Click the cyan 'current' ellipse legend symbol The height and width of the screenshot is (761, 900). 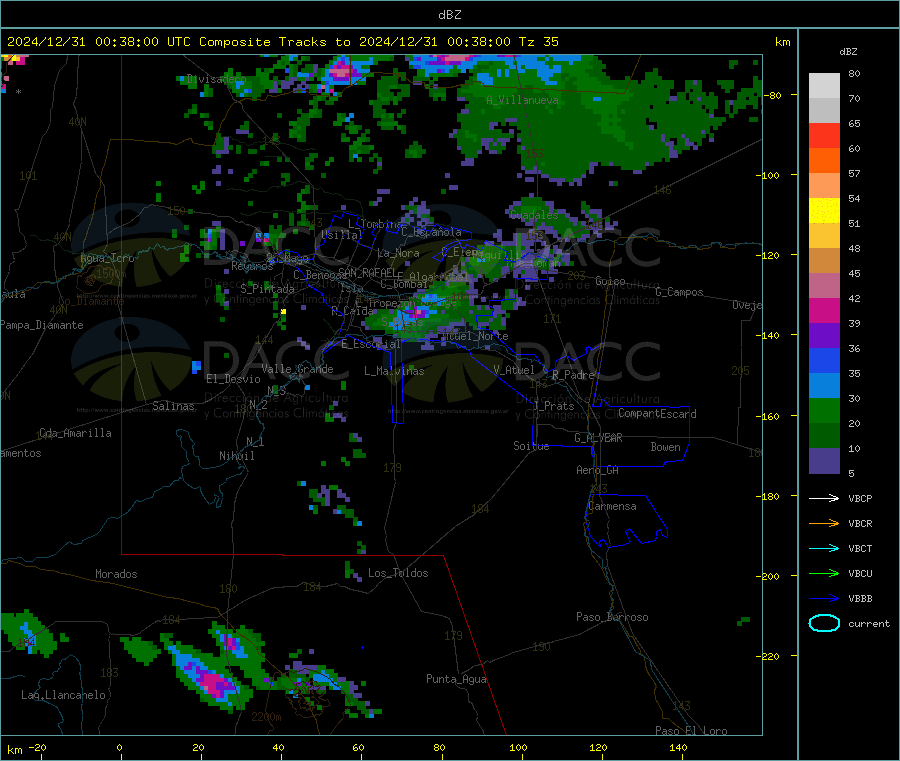[824, 623]
